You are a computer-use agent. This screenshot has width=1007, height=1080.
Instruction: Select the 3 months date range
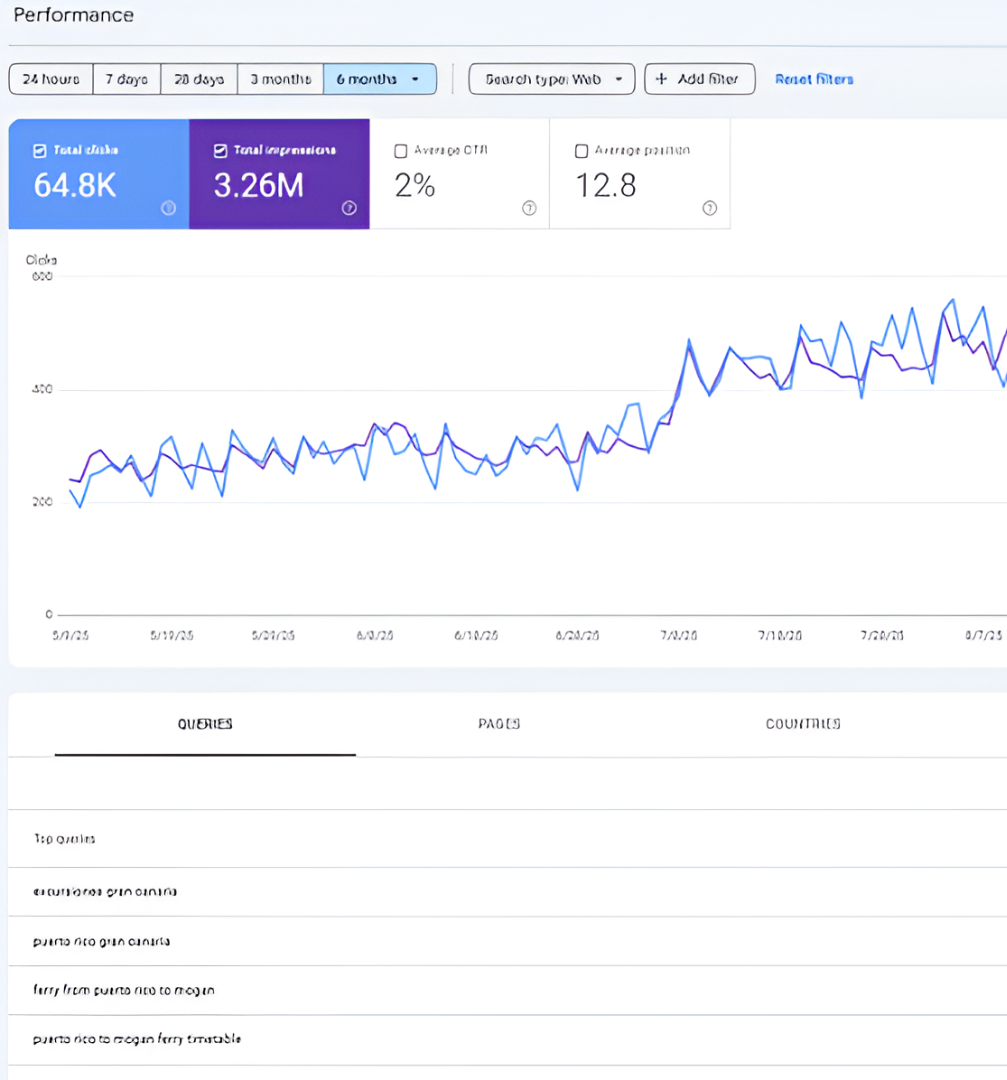[280, 79]
